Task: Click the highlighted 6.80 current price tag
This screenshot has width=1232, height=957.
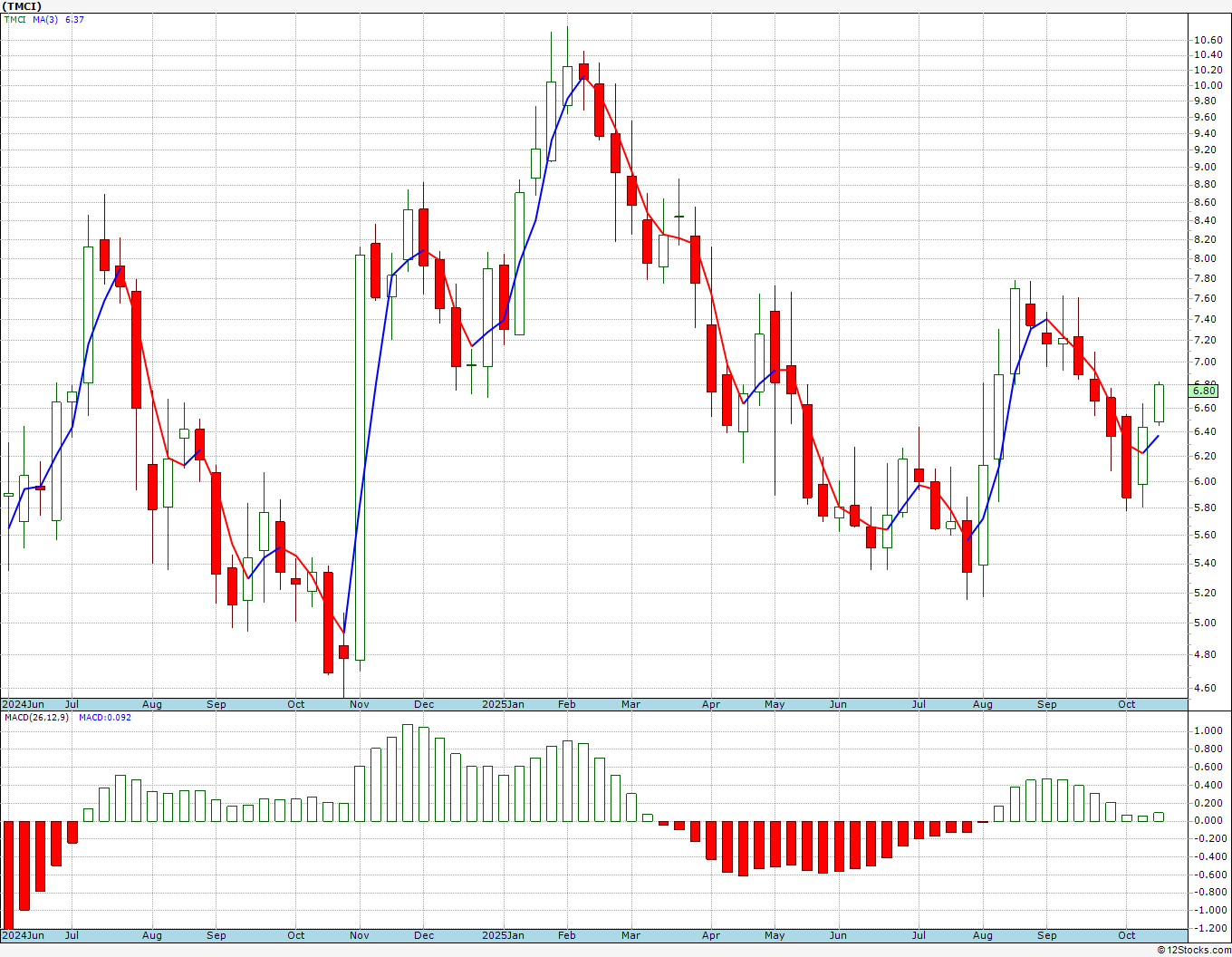Action: (1204, 391)
